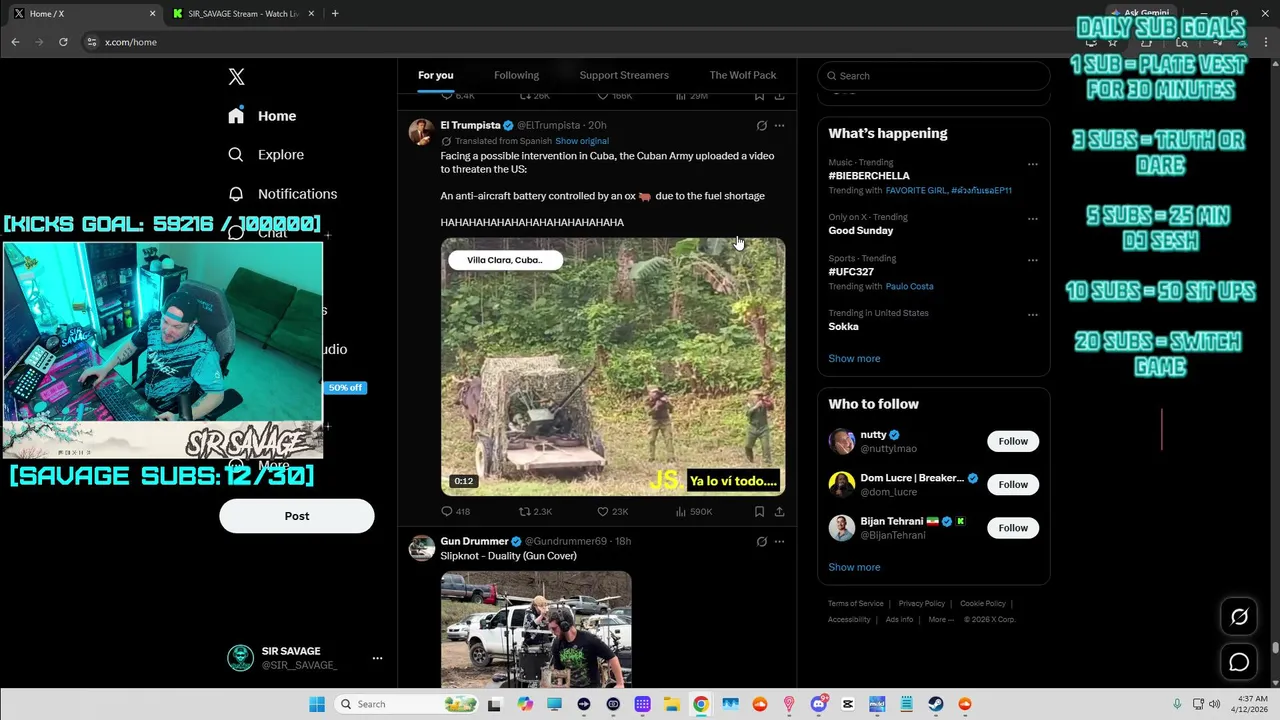The image size is (1280, 720).
Task: Open Terms of Service link
Action: coord(856,603)
